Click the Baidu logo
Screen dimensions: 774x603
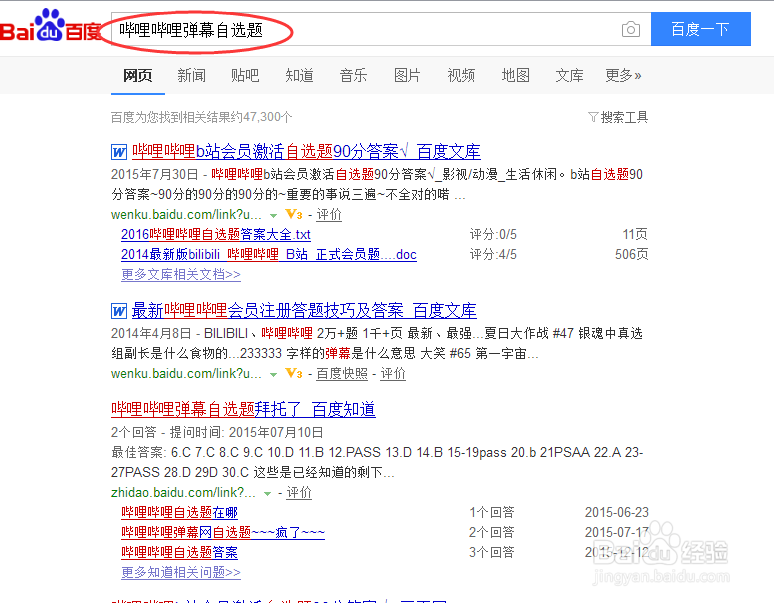[50, 26]
